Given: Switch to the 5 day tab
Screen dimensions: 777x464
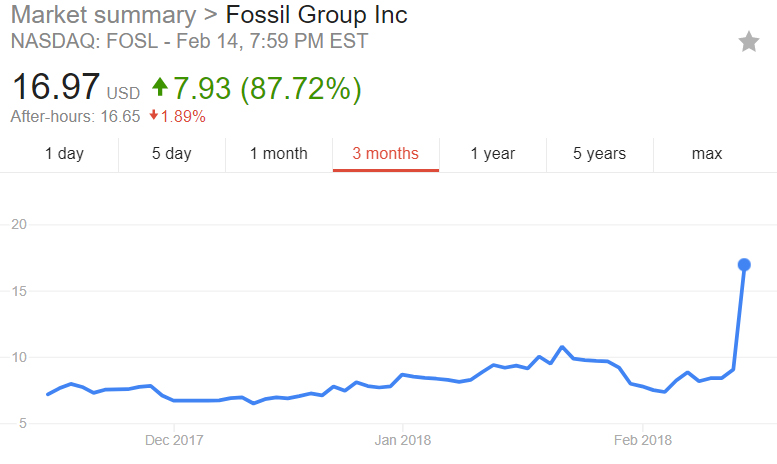Looking at the screenshot, I should tap(171, 154).
